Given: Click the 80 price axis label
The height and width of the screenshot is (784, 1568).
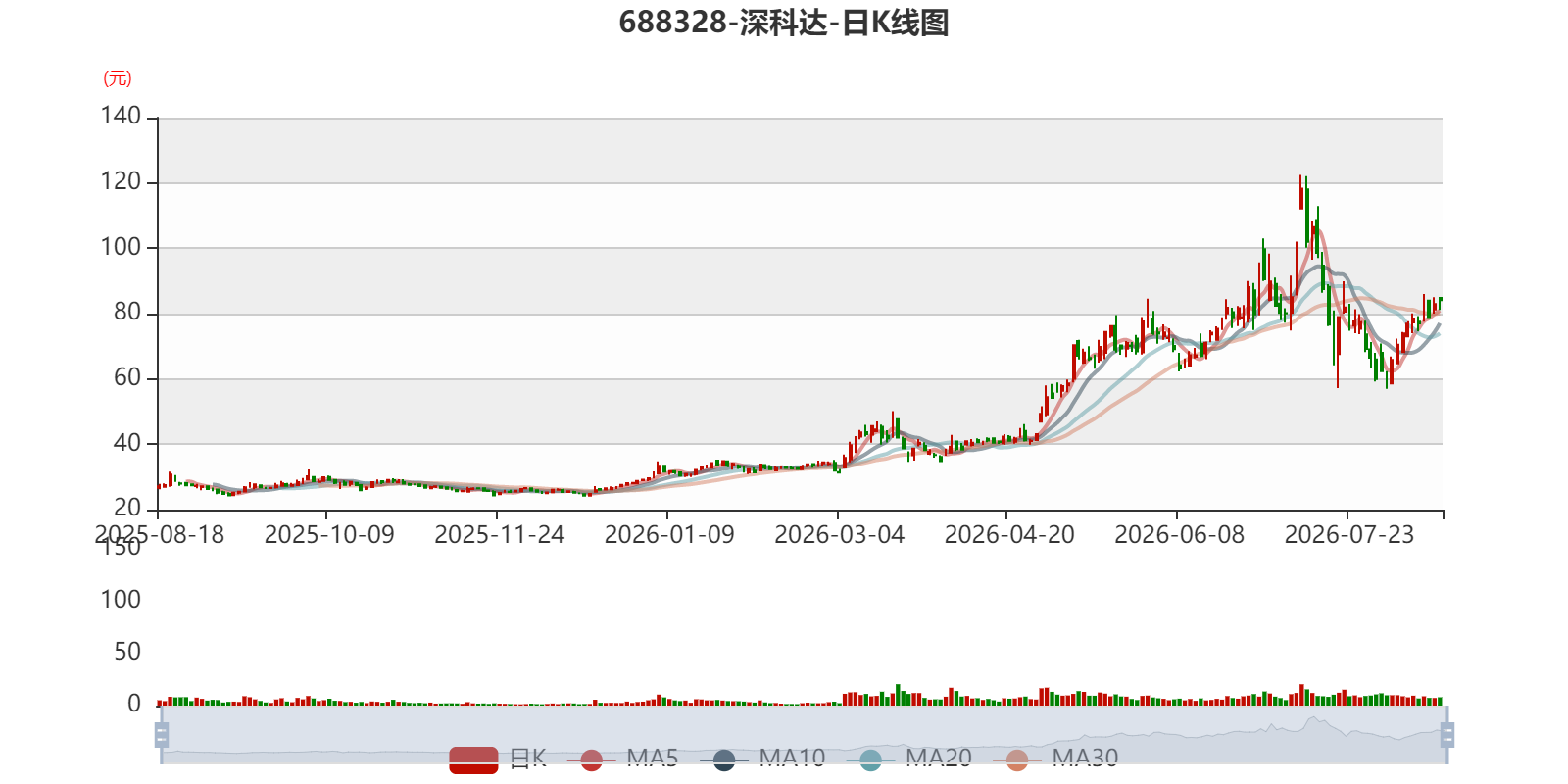Looking at the screenshot, I should [x=127, y=312].
